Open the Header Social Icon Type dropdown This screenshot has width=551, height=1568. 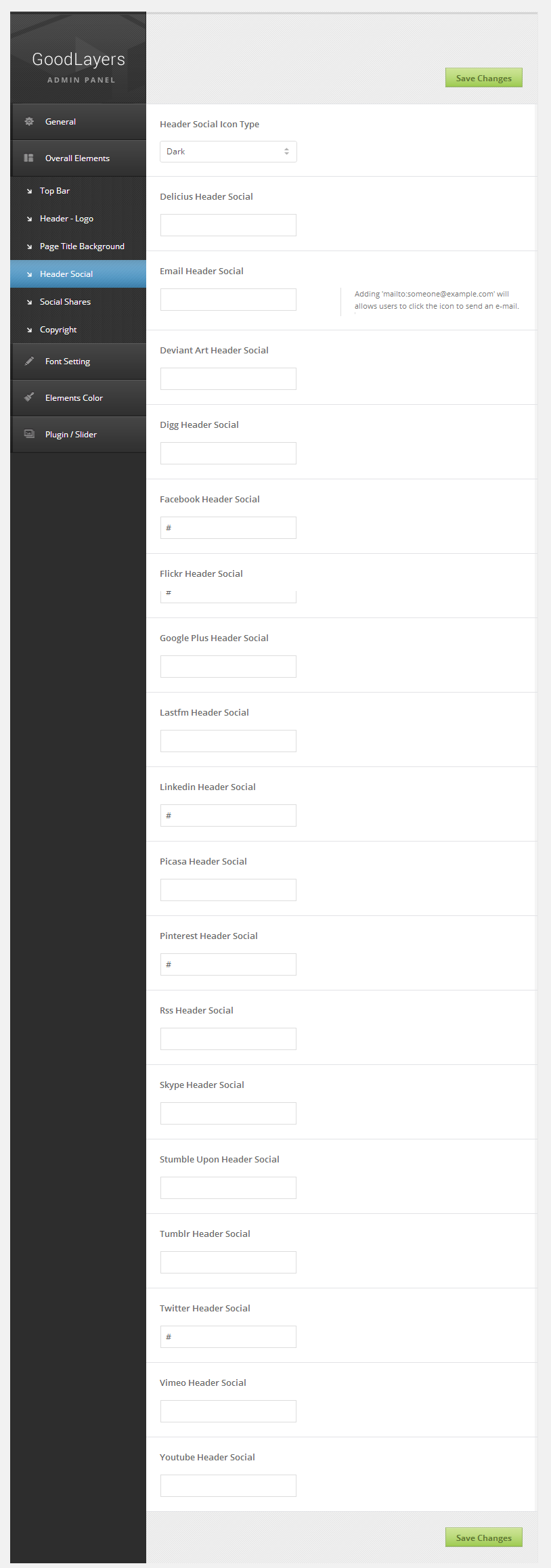coord(228,152)
